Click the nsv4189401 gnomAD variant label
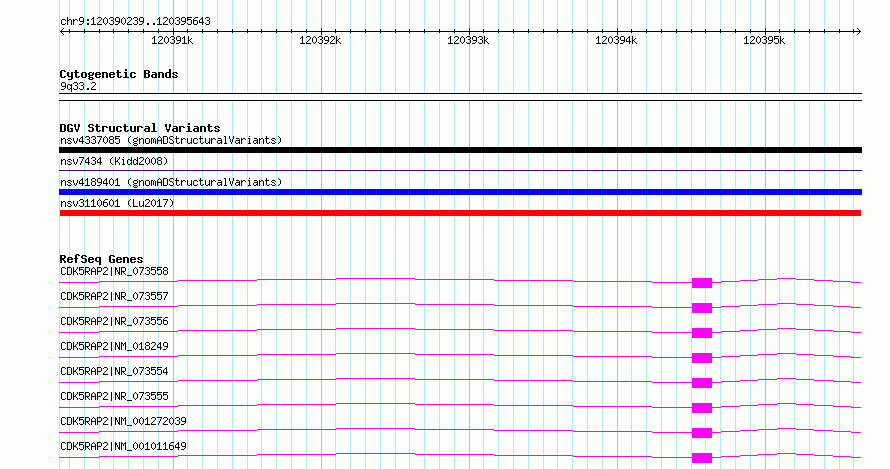The height and width of the screenshot is (469, 890). click(x=171, y=182)
